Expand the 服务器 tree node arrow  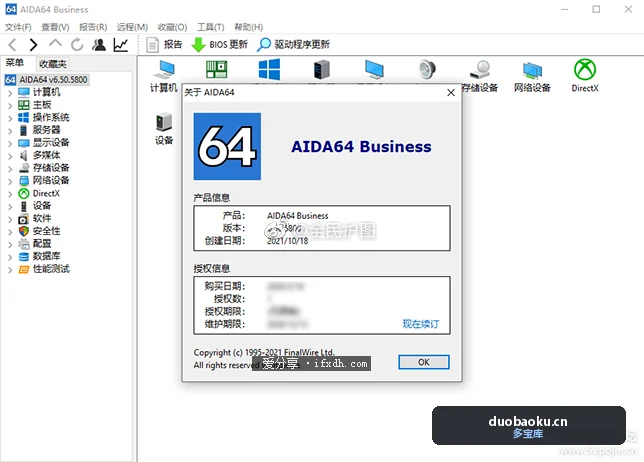(x=10, y=131)
